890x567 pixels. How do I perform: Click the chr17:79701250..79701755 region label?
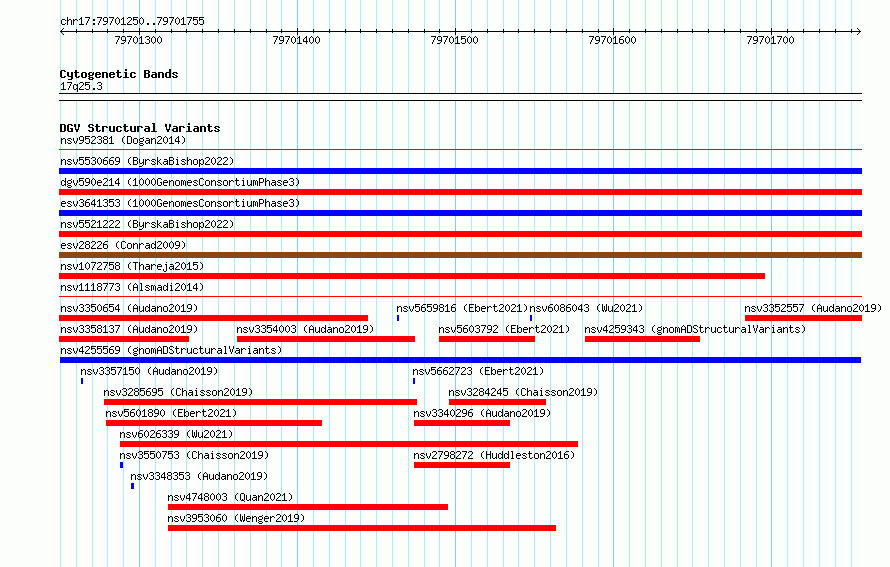coord(132,21)
